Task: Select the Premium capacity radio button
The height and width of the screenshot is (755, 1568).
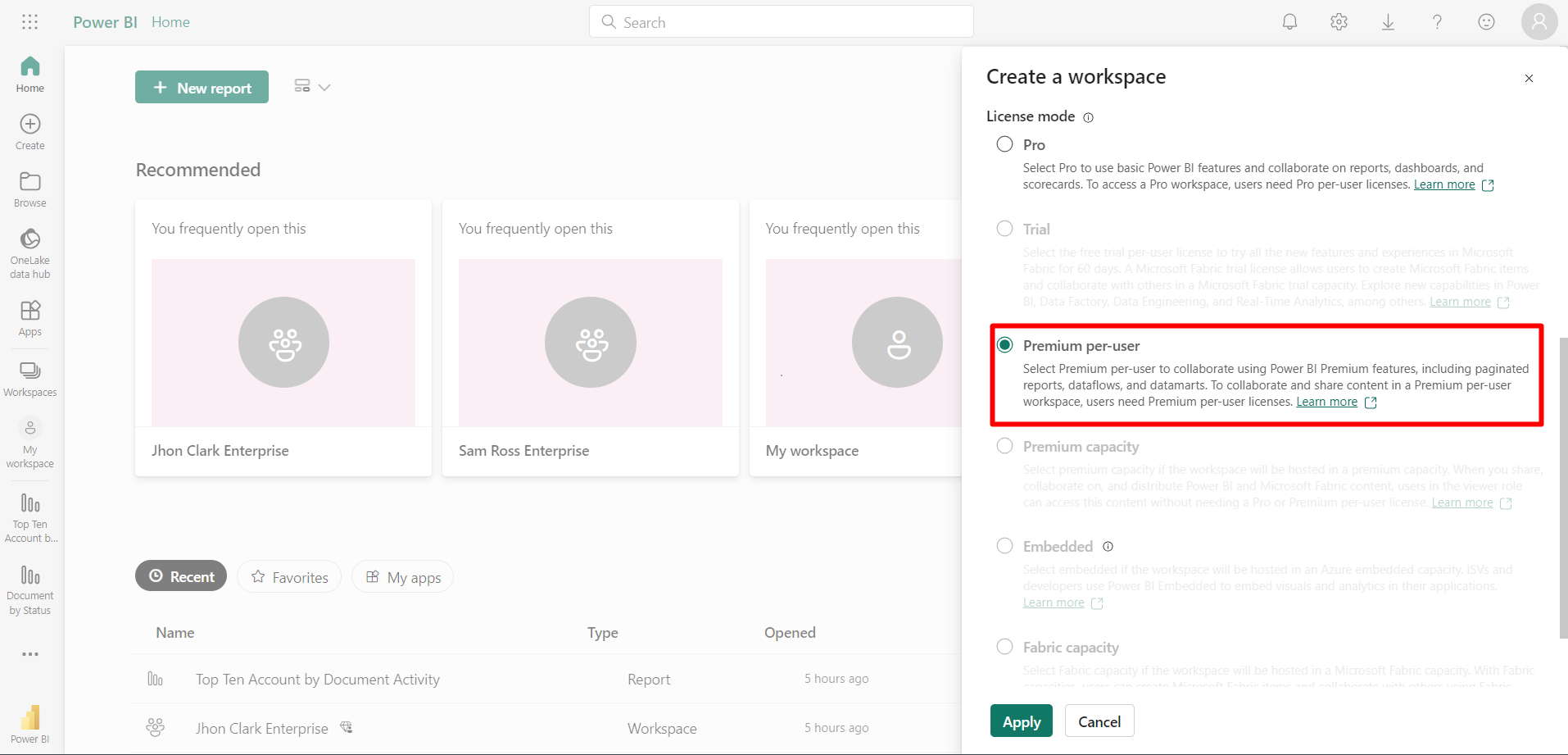Action: pyautogui.click(x=1004, y=446)
